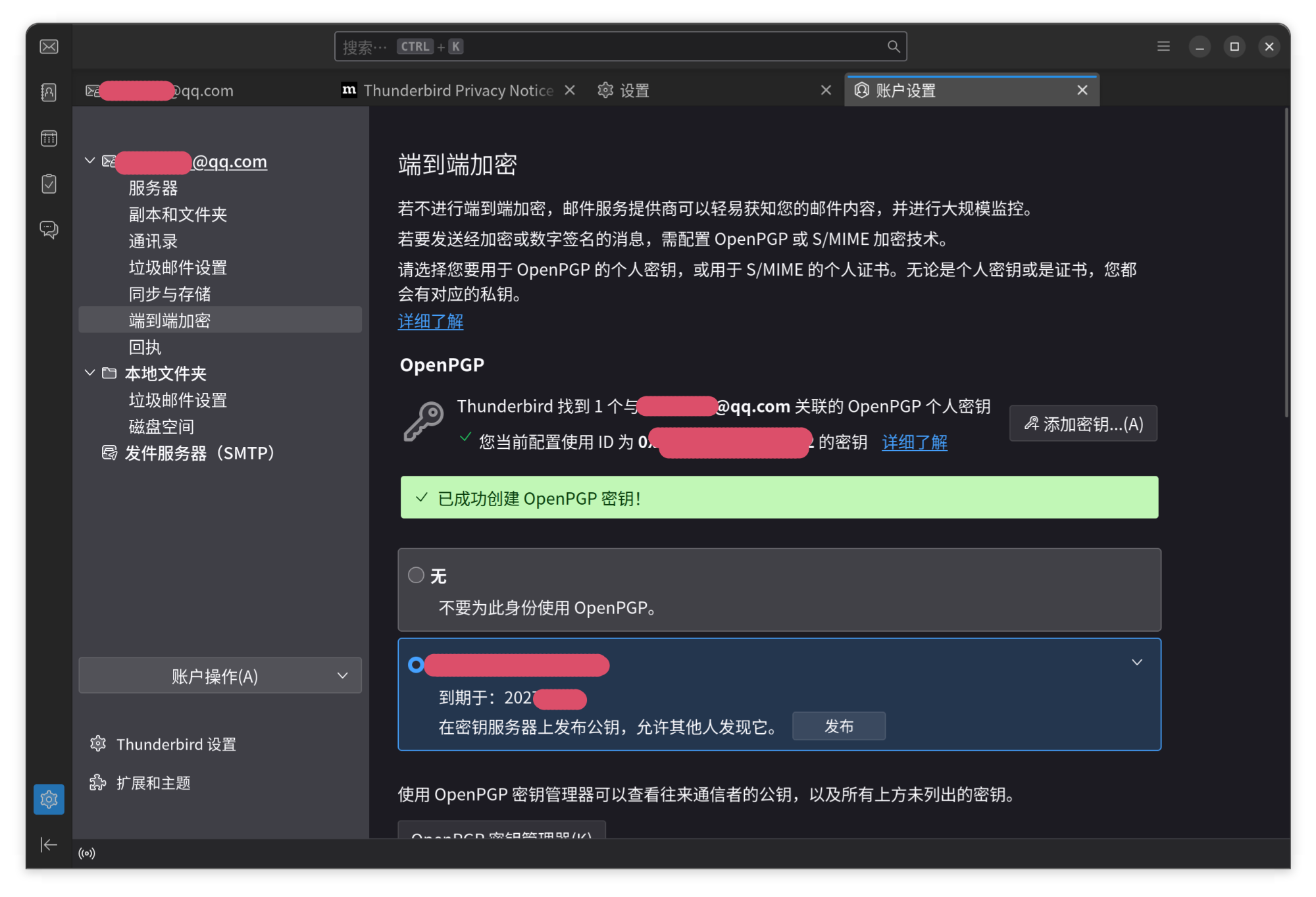Image resolution: width=1316 pixels, height=897 pixels.
Task: Open the Mail space icon
Action: [49, 47]
